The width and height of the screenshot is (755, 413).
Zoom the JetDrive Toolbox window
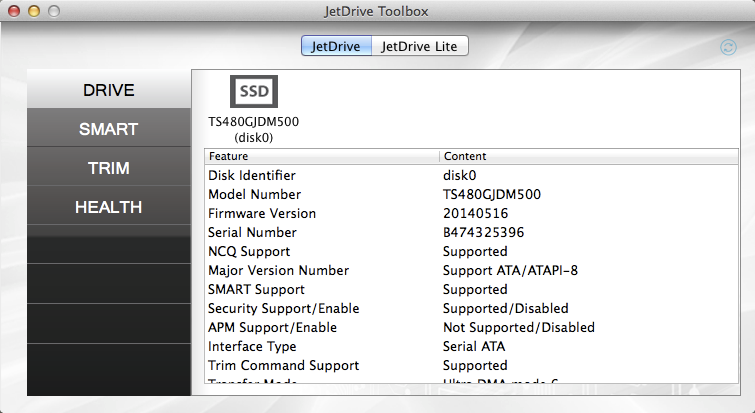point(53,11)
